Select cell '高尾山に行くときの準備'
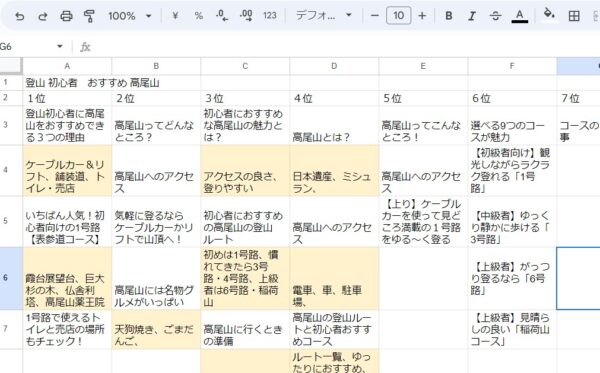600x373 pixels. click(x=245, y=329)
